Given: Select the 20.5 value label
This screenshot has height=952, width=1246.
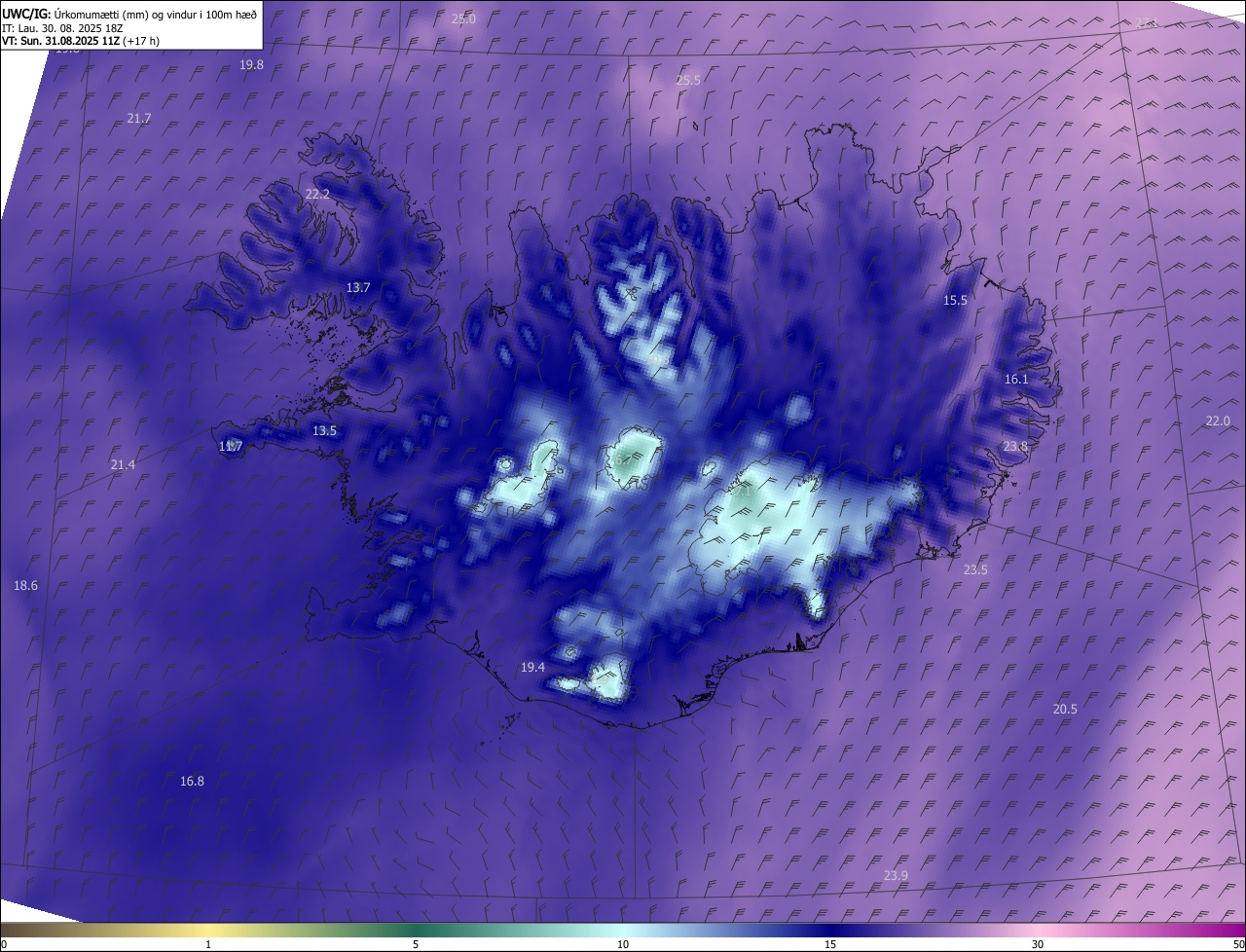Looking at the screenshot, I should pos(1065,709).
